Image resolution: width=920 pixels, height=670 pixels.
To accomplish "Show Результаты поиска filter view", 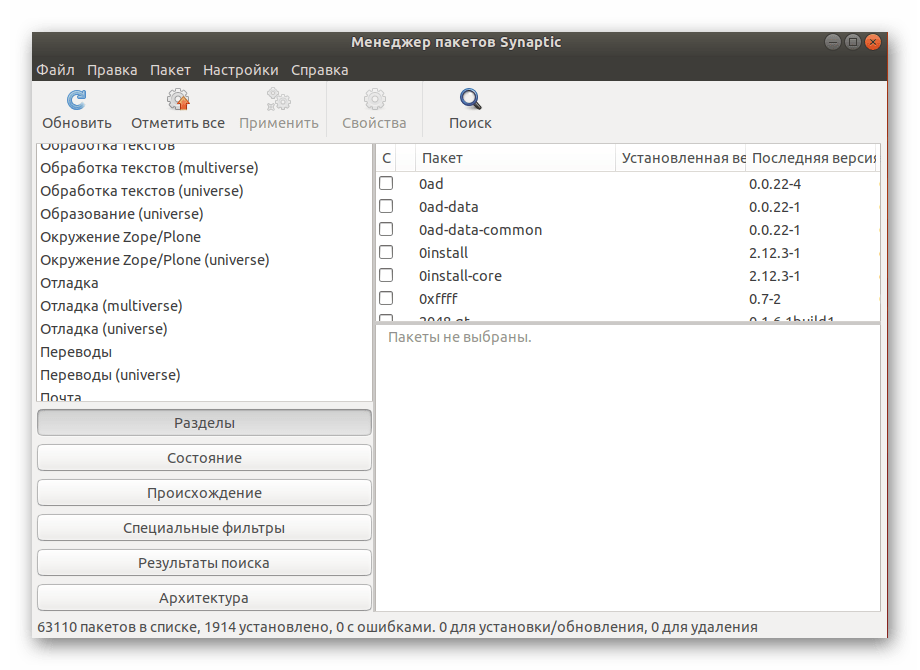I will tap(204, 563).
